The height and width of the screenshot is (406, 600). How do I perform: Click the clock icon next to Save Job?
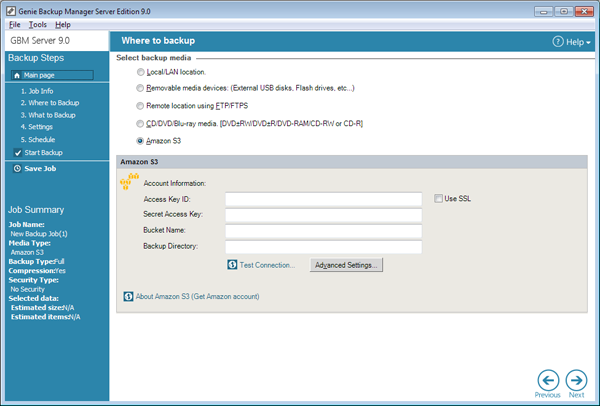(x=17, y=168)
